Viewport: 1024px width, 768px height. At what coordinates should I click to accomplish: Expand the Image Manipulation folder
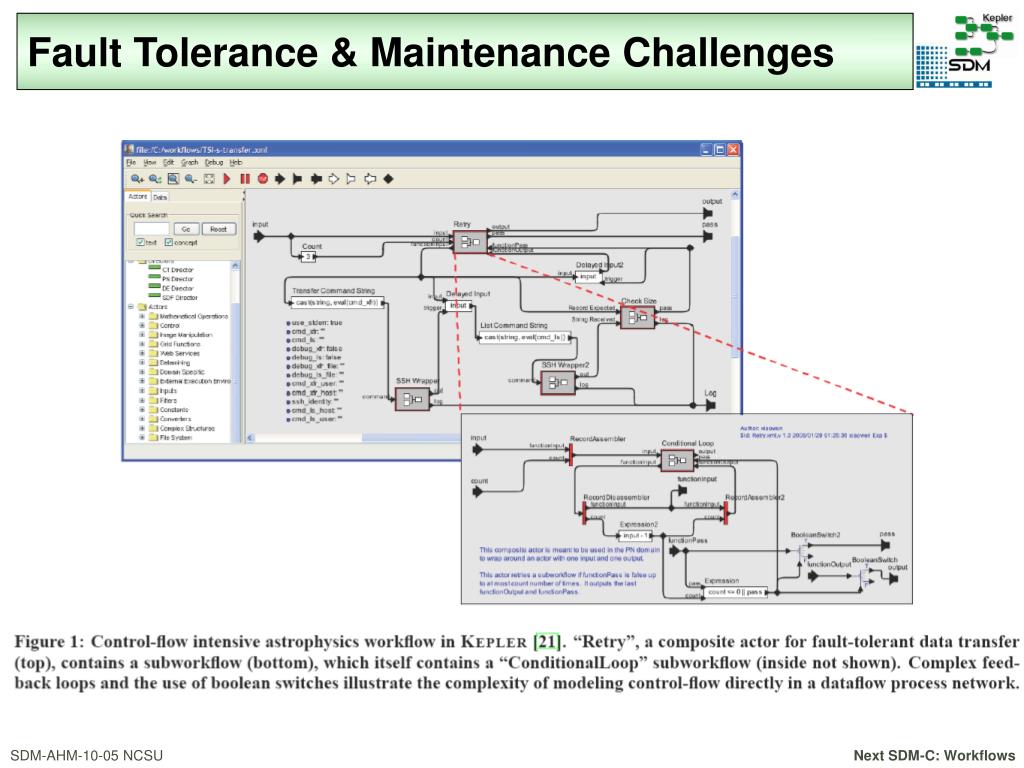142,335
